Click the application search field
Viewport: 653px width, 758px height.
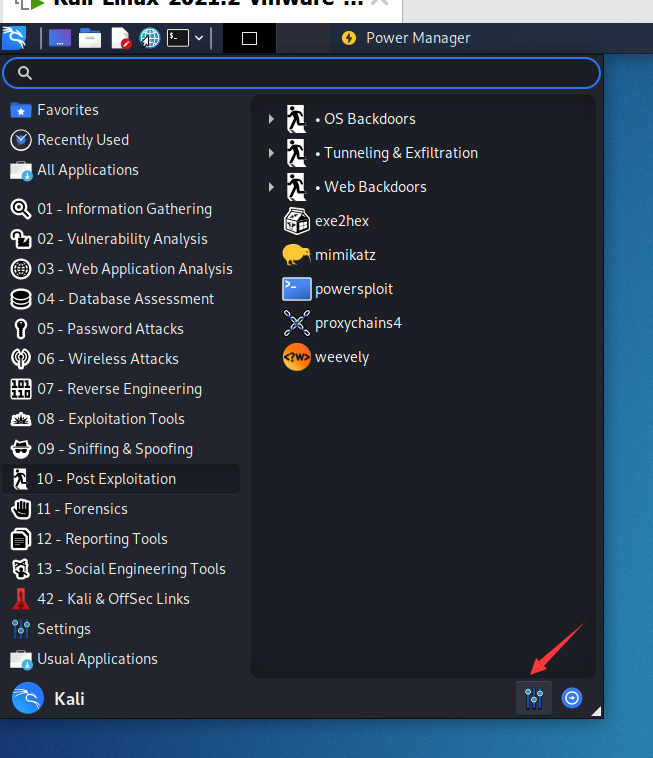point(302,73)
